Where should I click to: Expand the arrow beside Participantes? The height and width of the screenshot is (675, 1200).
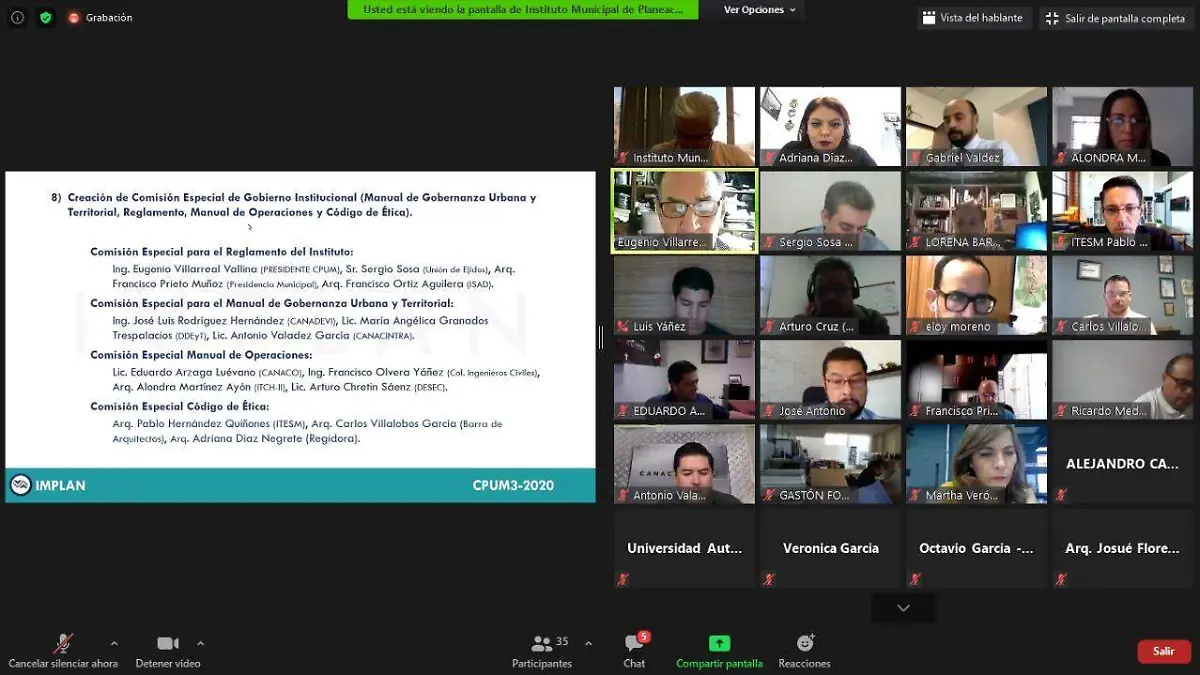click(588, 643)
